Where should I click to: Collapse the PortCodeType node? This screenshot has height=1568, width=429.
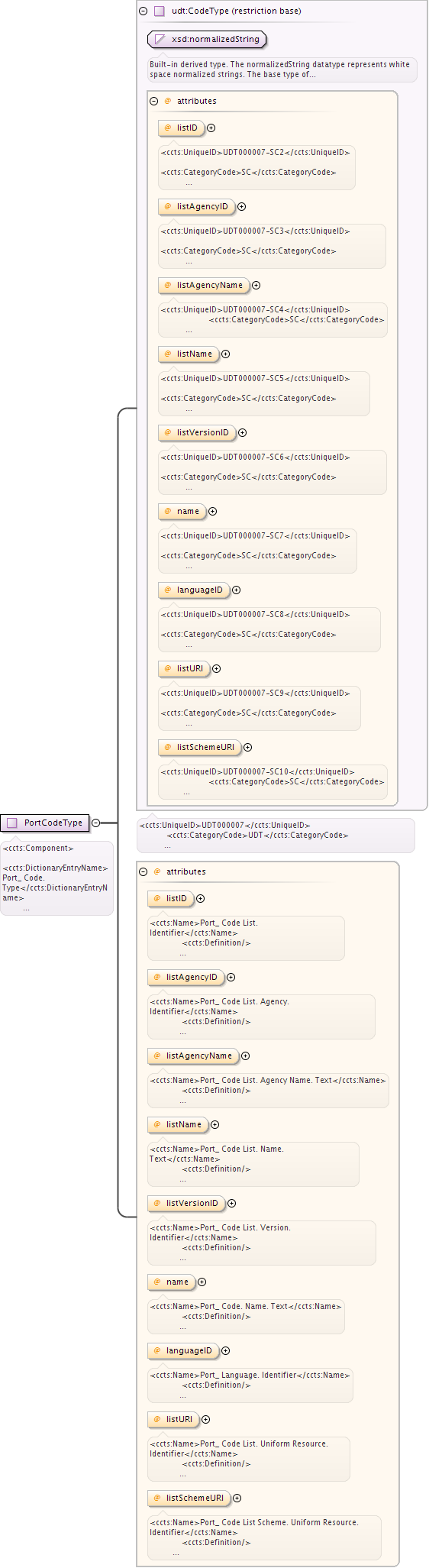96,823
